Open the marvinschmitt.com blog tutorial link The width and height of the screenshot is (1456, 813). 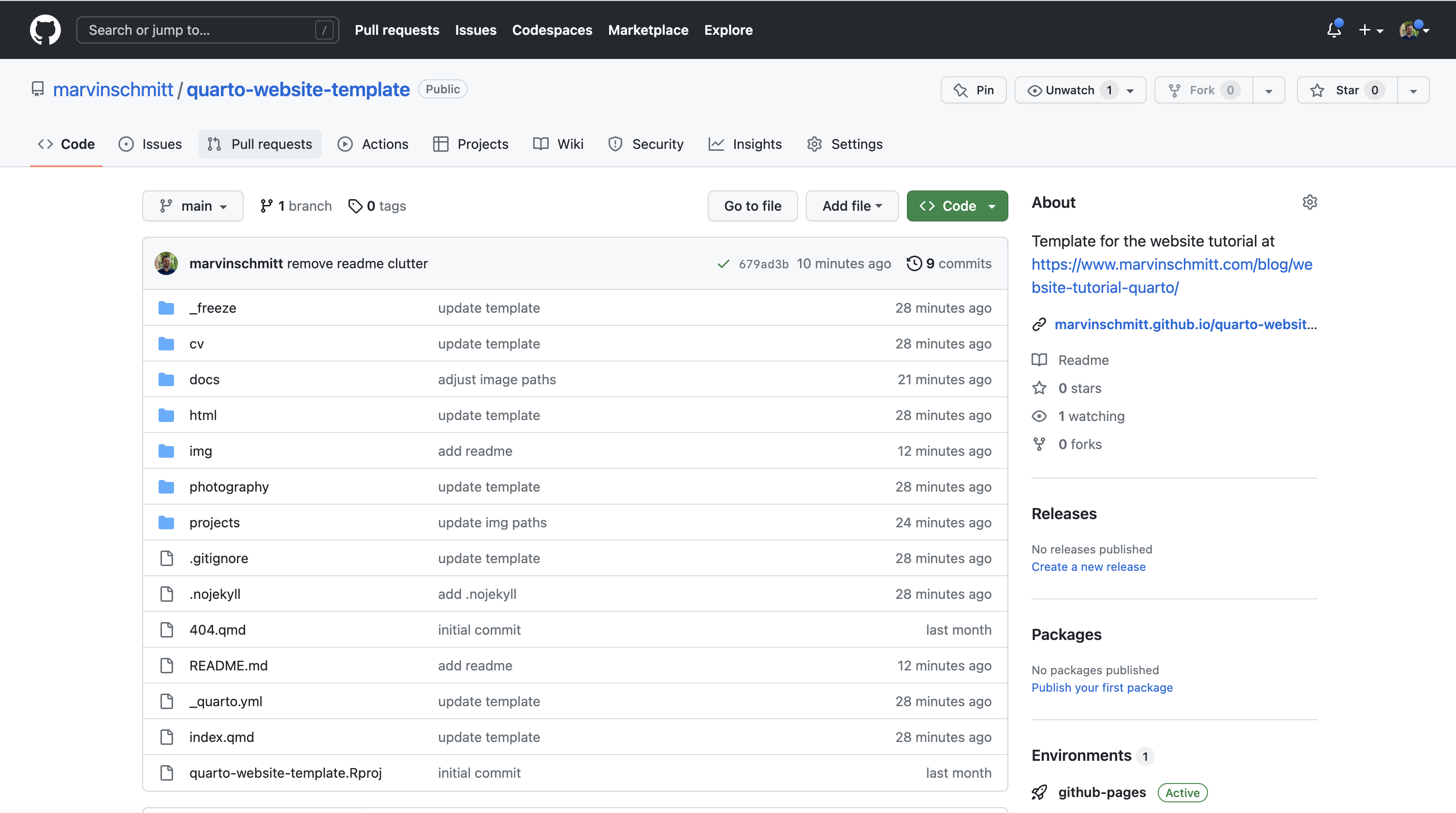click(x=1172, y=276)
